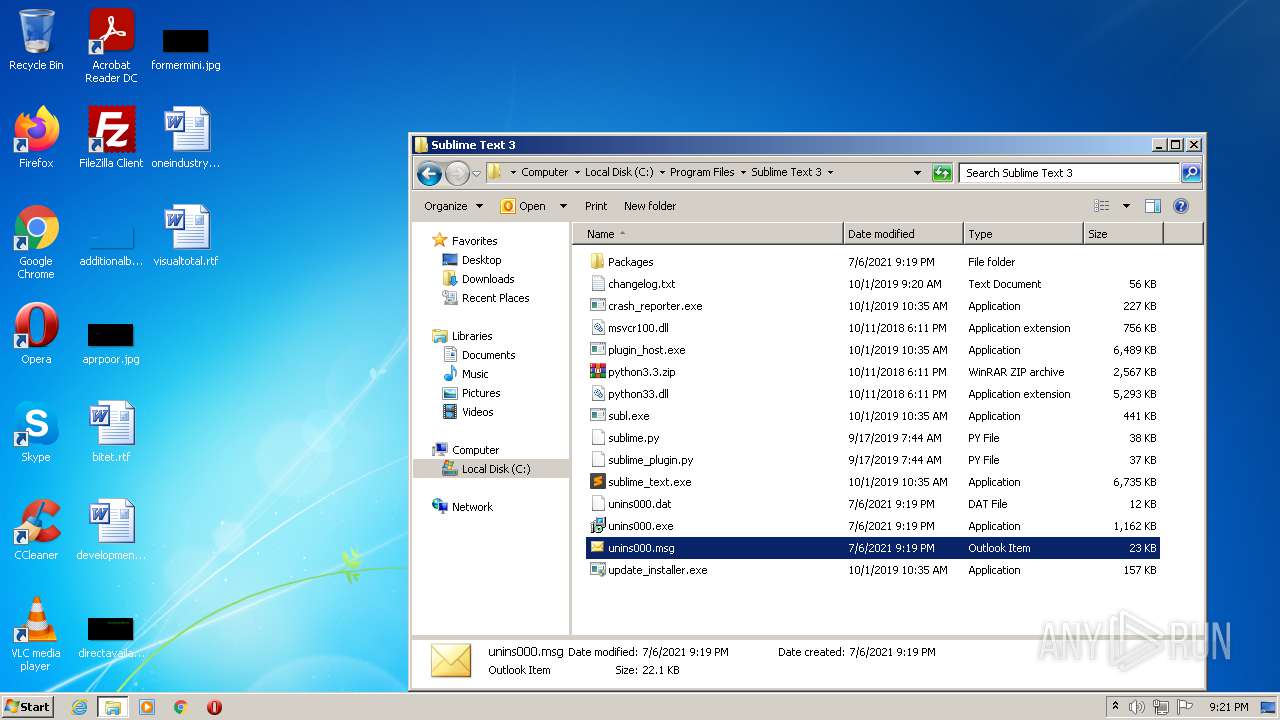
Task: Open recent pages dropdown next to Forward
Action: coord(476,173)
